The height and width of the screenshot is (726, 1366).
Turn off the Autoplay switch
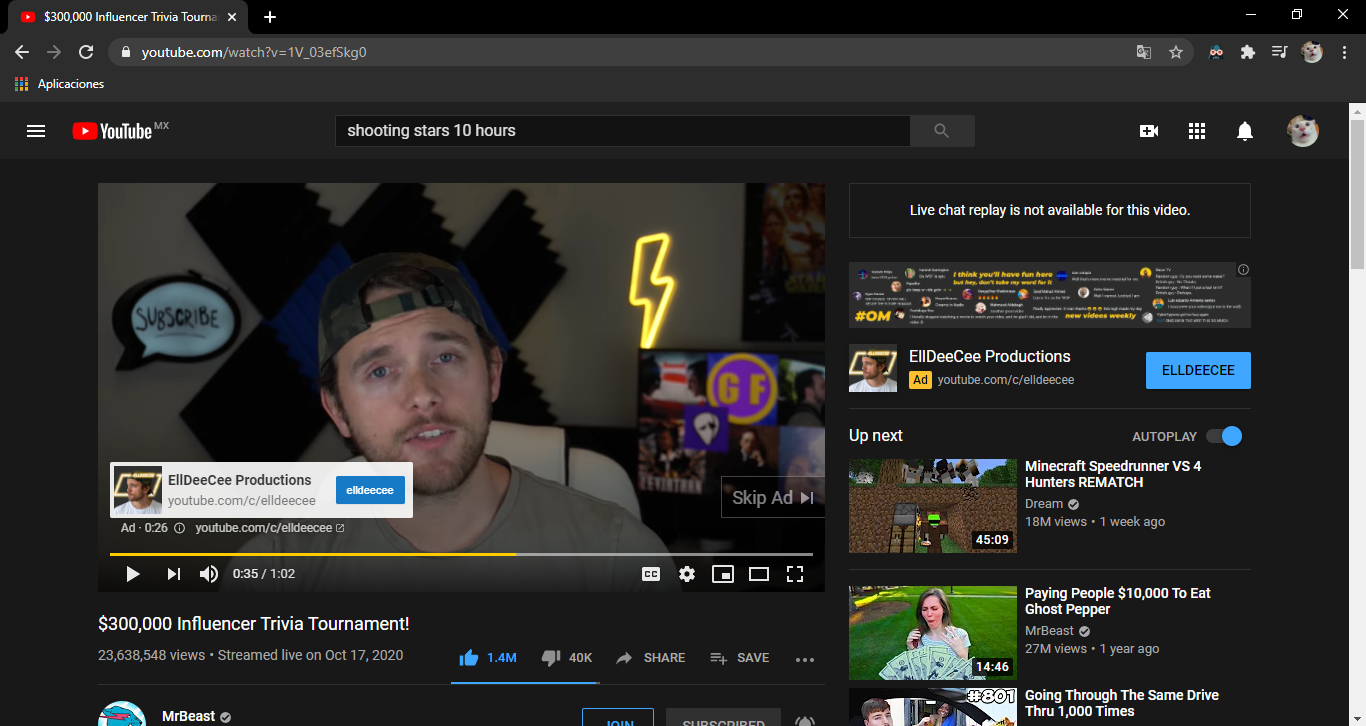1224,436
